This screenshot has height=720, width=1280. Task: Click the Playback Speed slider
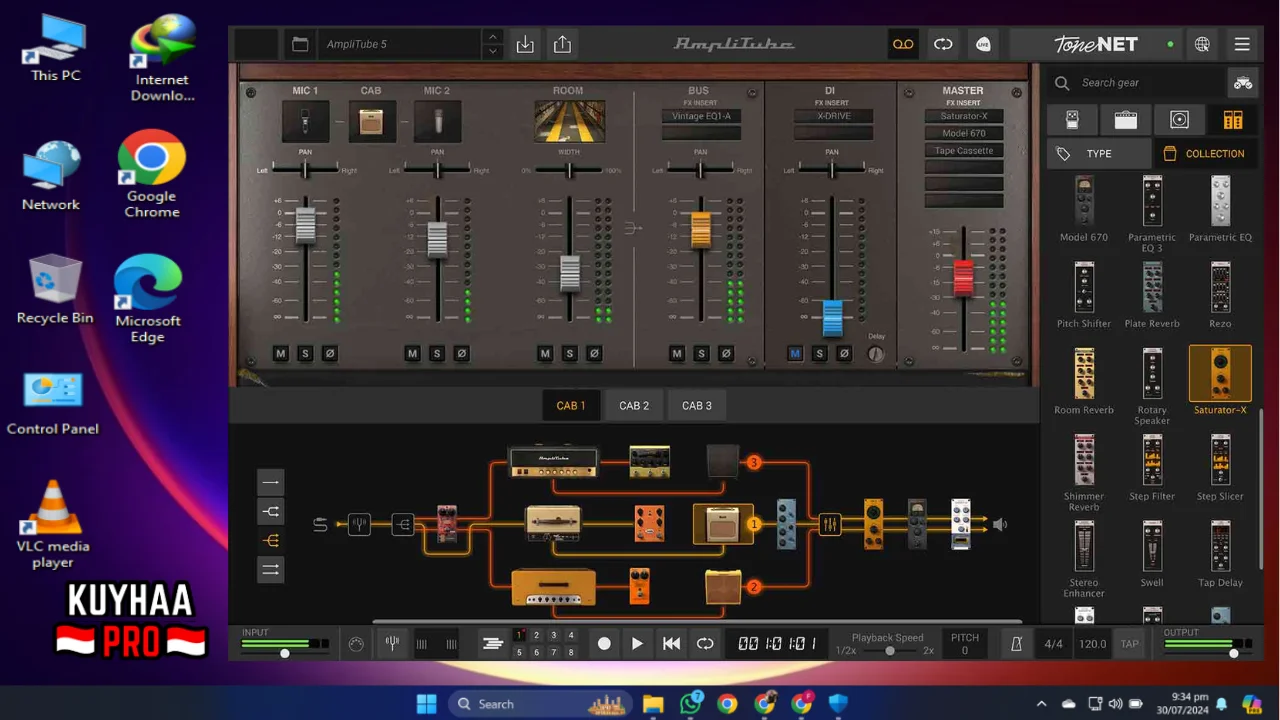(890, 651)
